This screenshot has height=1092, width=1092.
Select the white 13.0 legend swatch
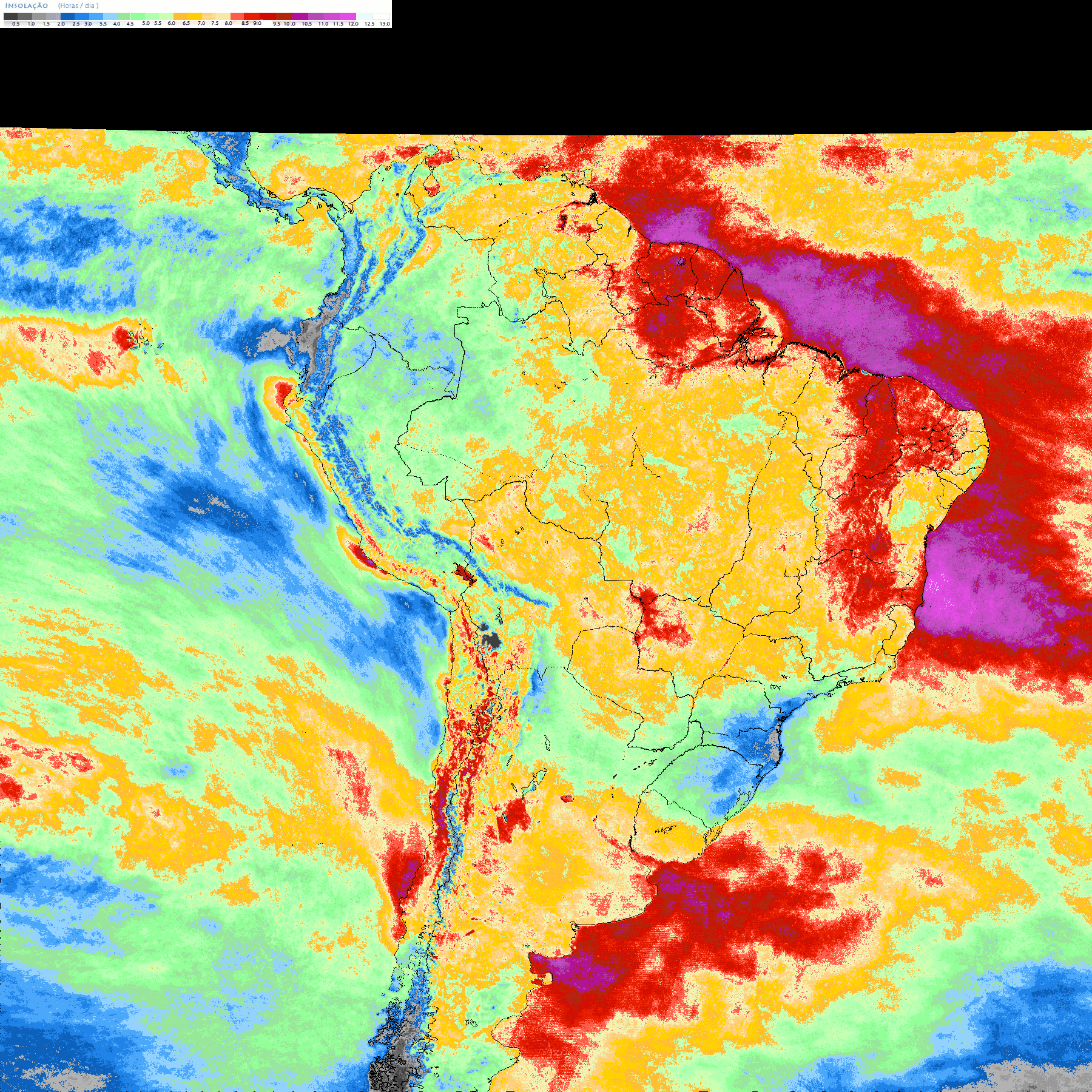(381, 16)
